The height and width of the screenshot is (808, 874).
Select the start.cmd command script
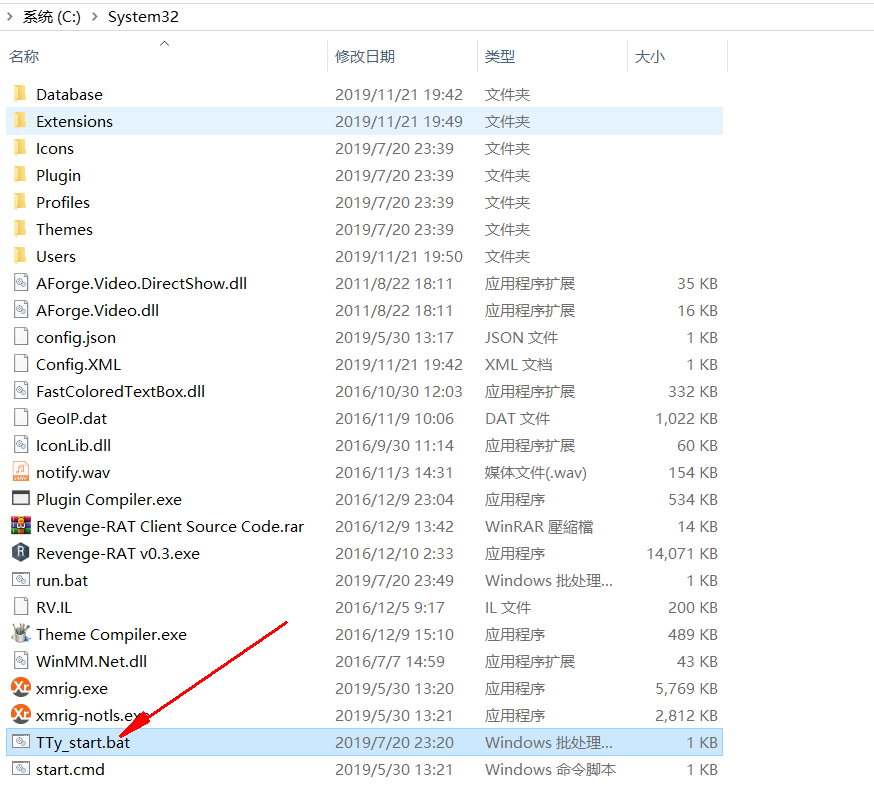coord(70,769)
